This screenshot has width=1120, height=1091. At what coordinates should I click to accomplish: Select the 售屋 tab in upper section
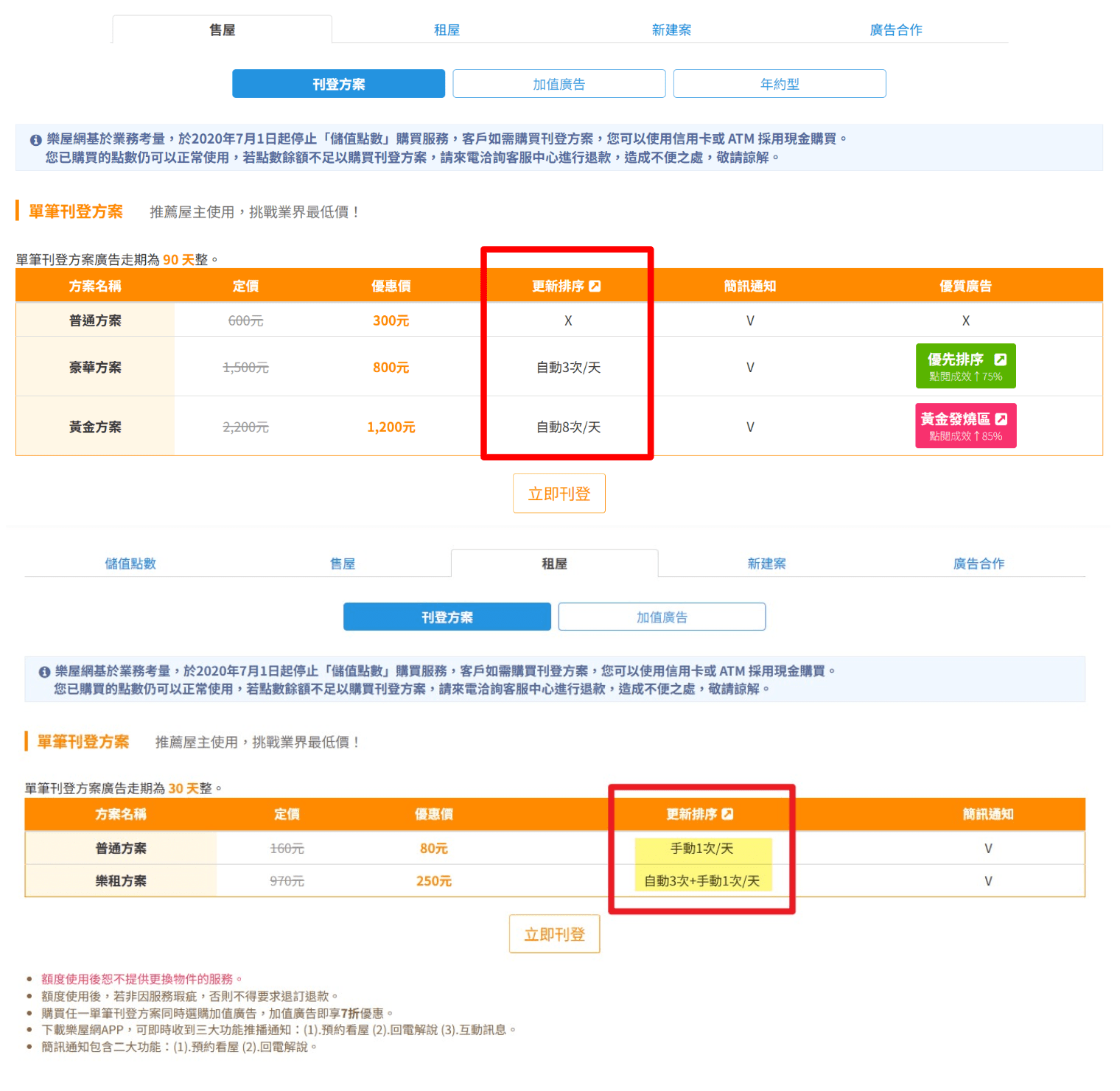pyautogui.click(x=222, y=29)
